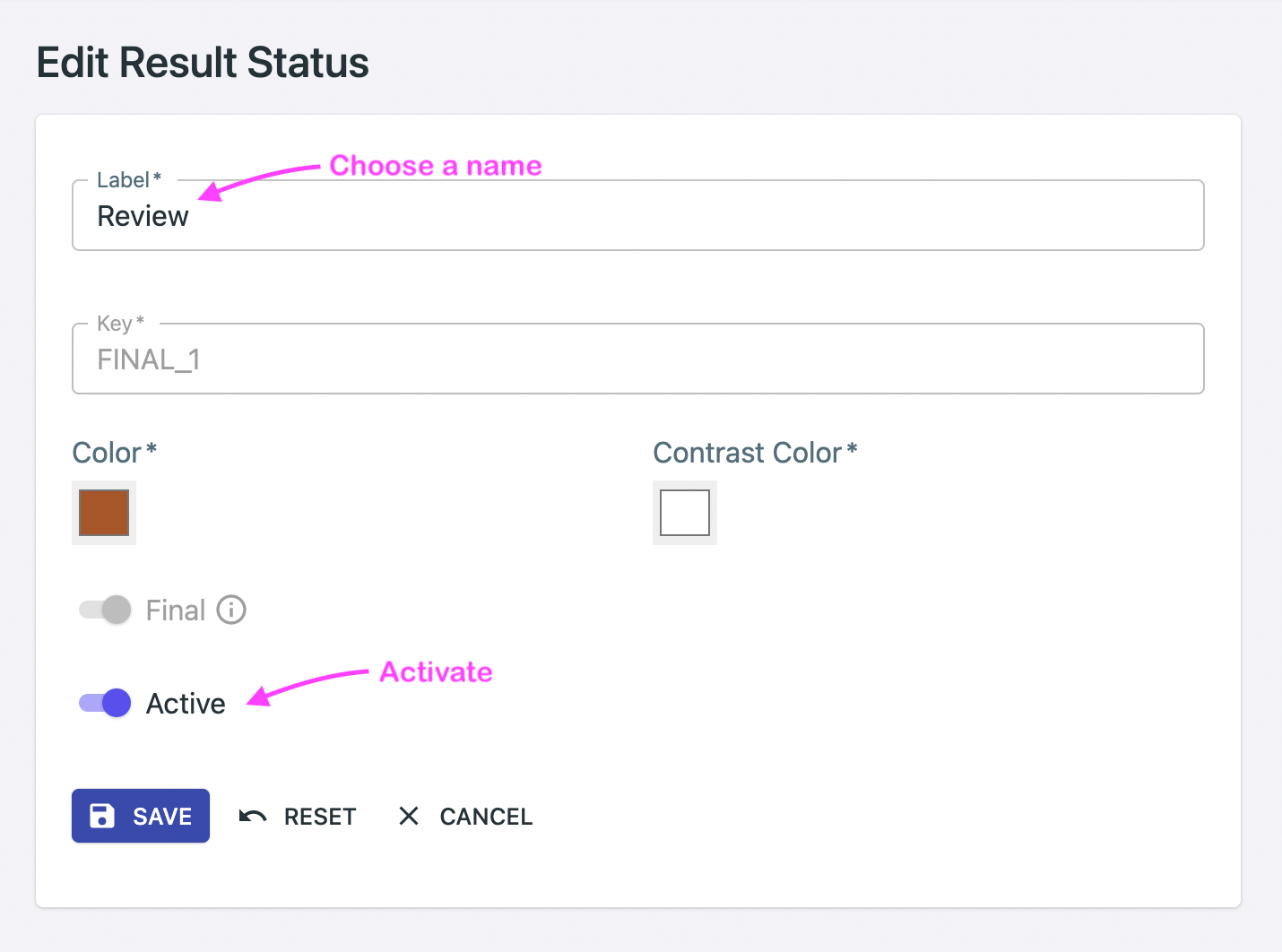Click the Contrast Color field label

(755, 453)
